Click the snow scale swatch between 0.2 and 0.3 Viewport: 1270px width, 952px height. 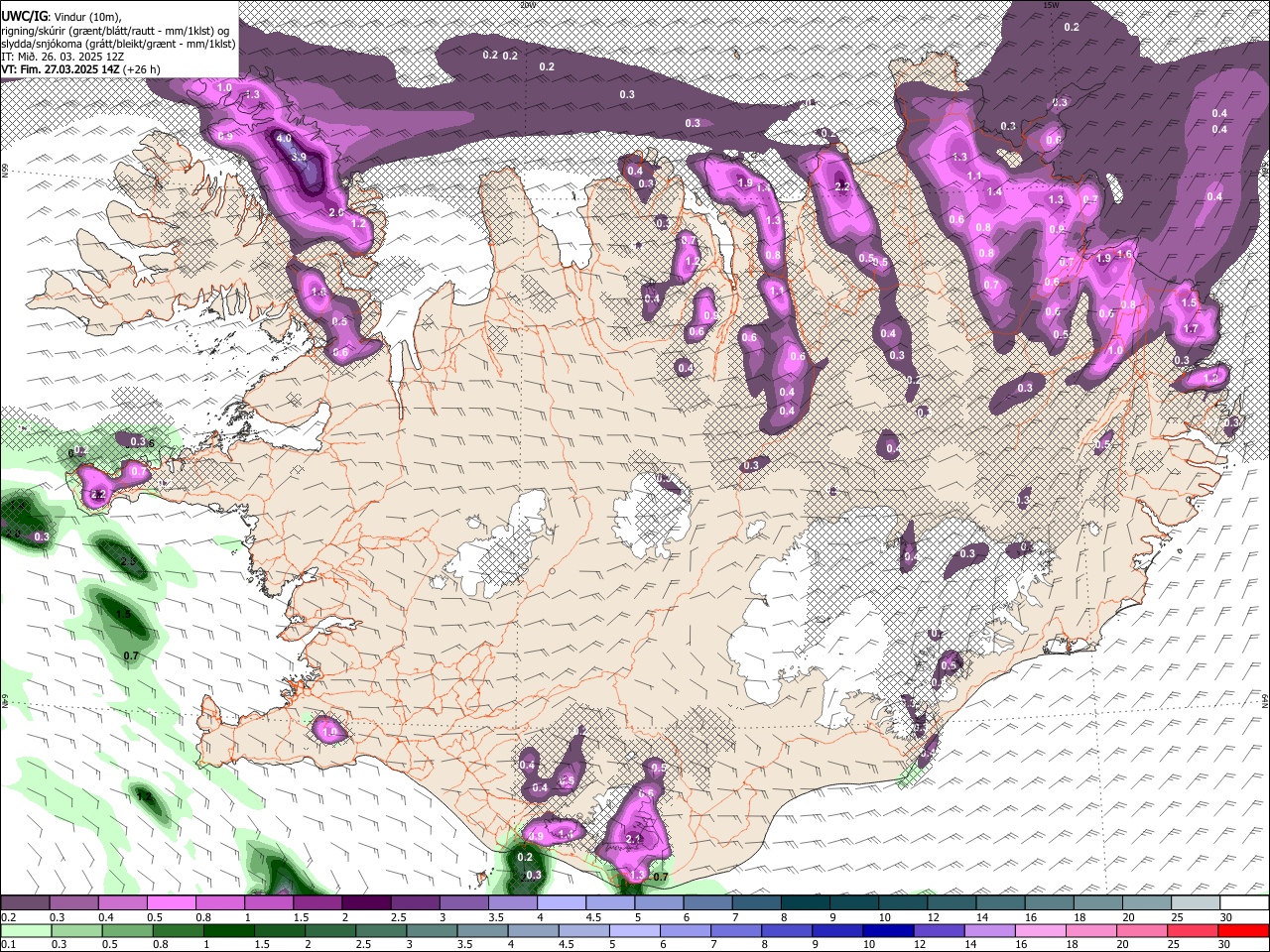26,902
